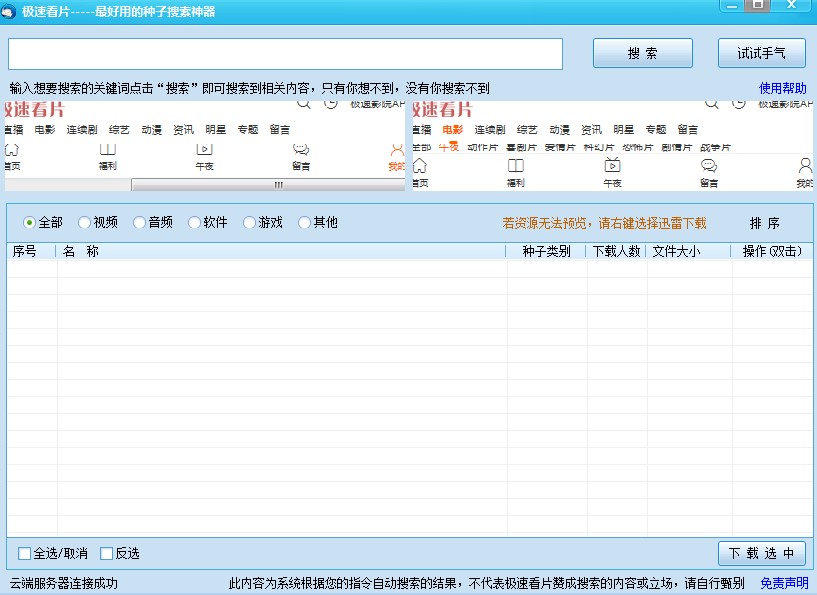Click the search magnifier icon in right preview

[711, 103]
